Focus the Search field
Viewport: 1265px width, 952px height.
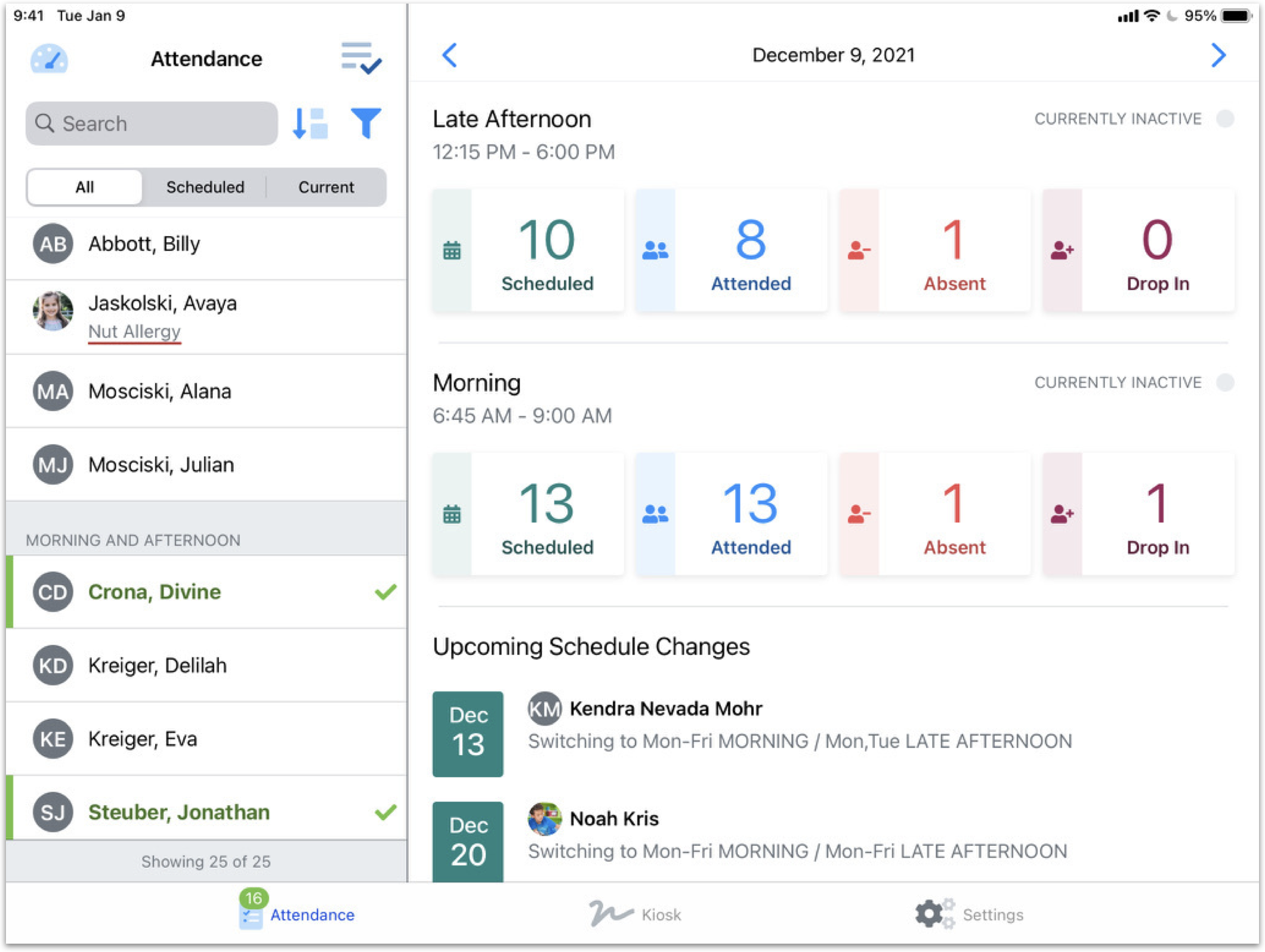pyautogui.click(x=152, y=123)
